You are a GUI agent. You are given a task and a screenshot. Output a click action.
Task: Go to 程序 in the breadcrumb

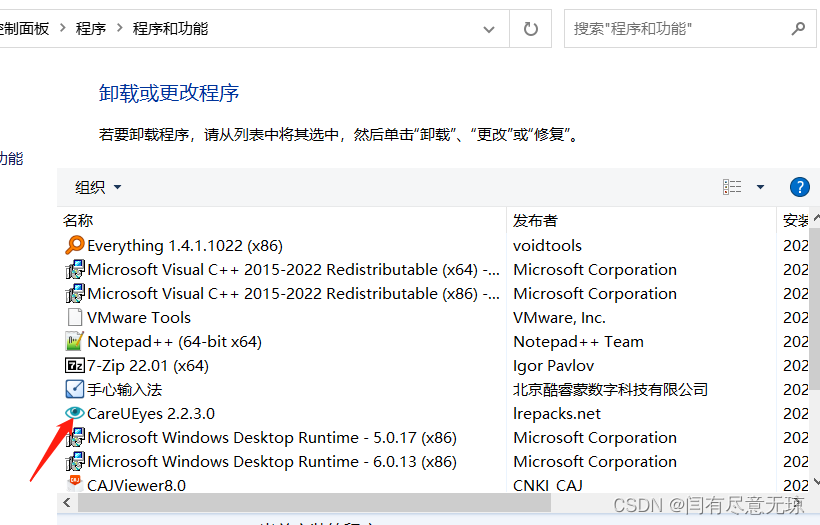pos(90,28)
